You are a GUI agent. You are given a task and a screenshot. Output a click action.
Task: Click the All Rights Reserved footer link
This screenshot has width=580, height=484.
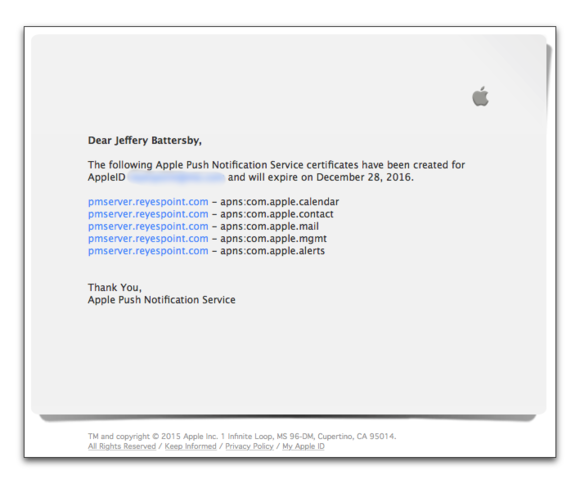coord(122,446)
